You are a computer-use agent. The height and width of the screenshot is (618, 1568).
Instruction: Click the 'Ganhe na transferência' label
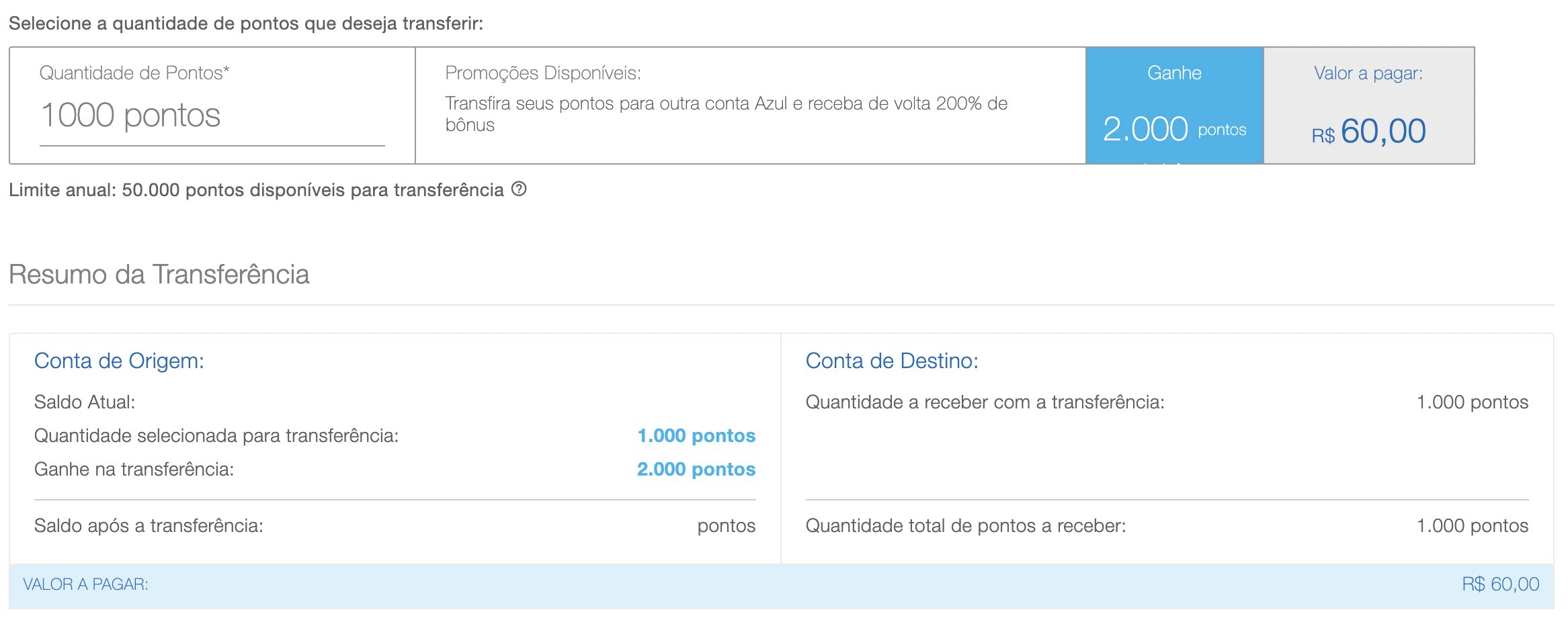[x=134, y=470]
